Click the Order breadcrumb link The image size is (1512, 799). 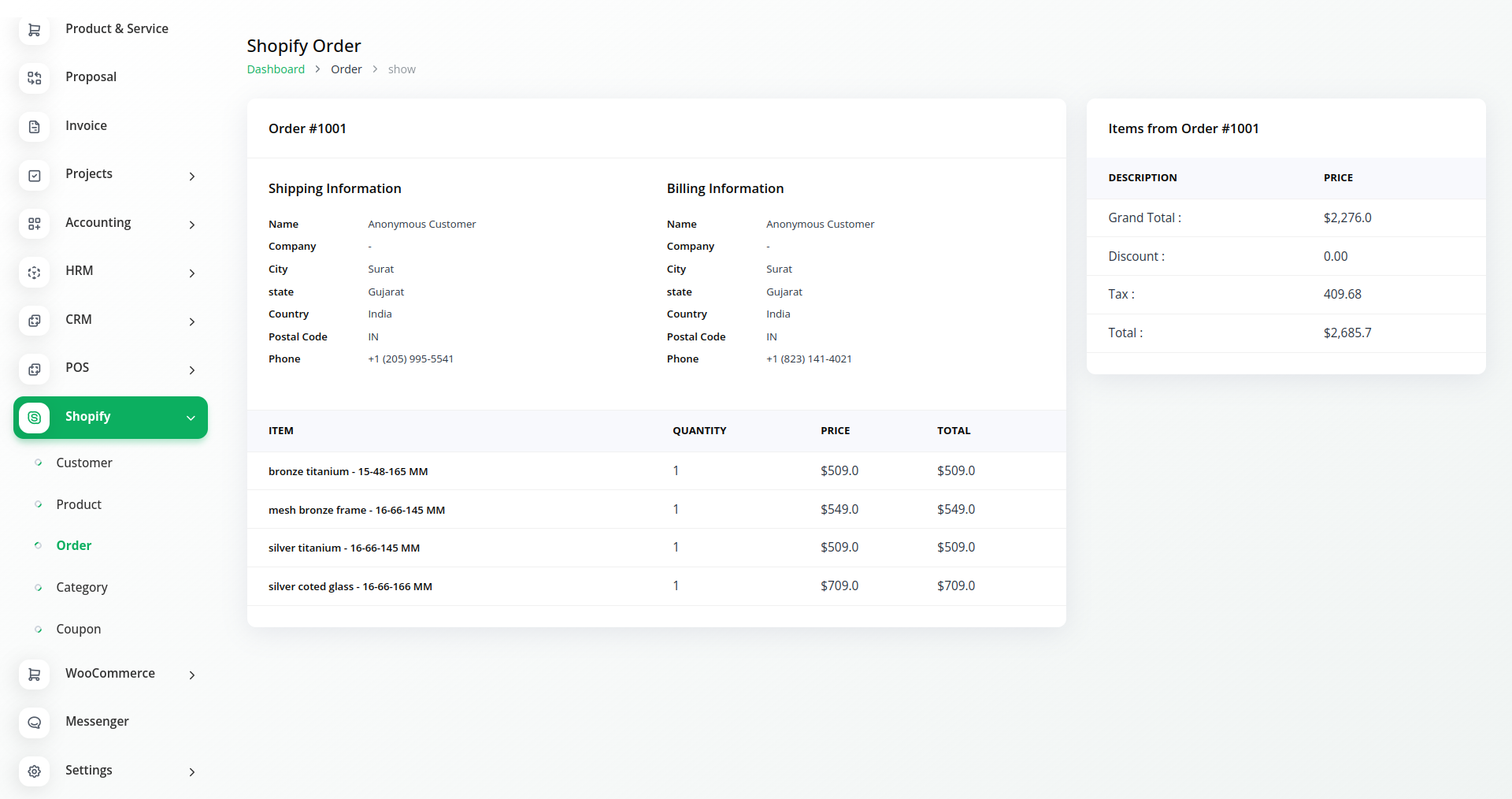(346, 69)
